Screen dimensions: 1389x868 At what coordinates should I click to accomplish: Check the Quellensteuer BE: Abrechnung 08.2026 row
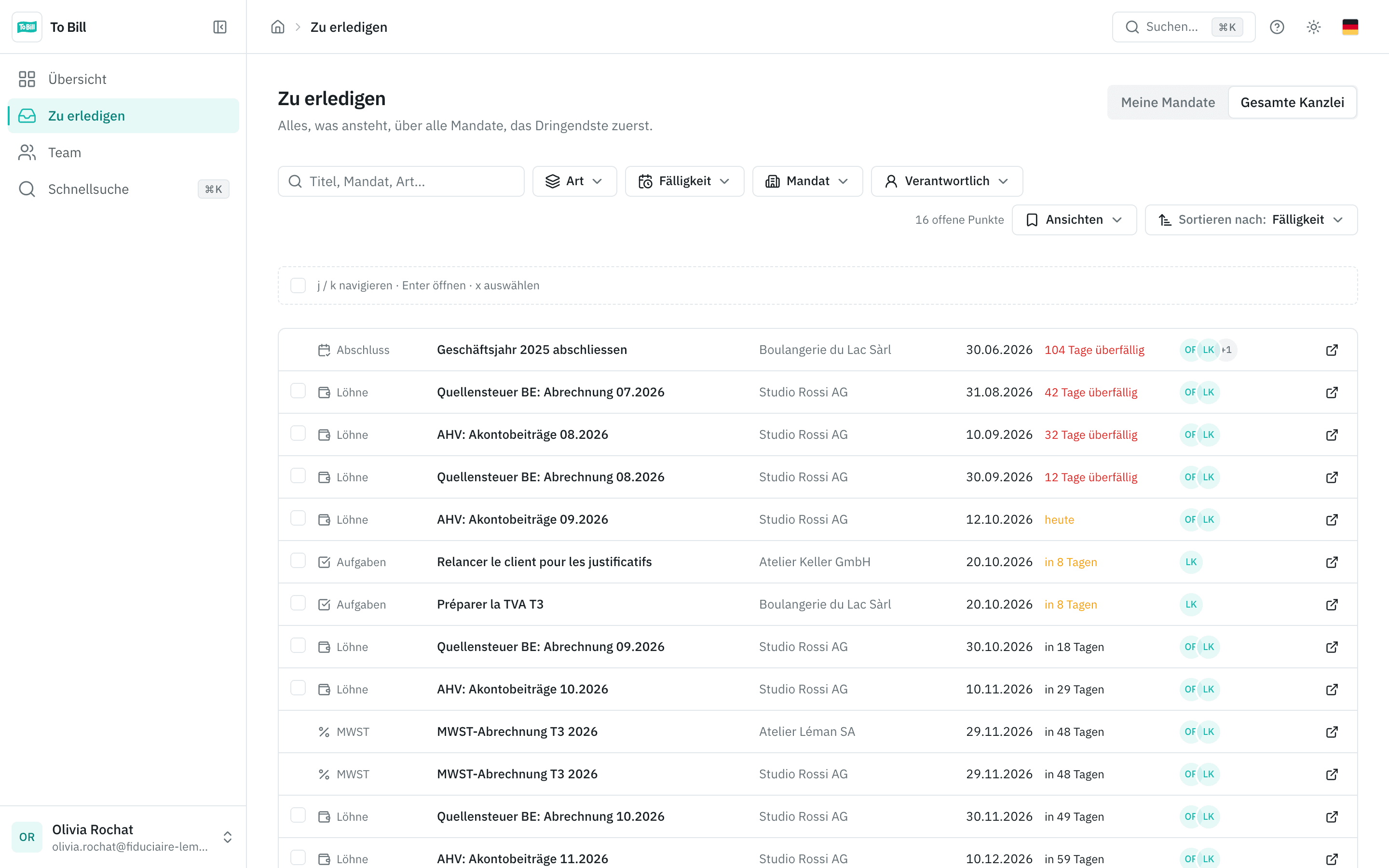tap(298, 476)
